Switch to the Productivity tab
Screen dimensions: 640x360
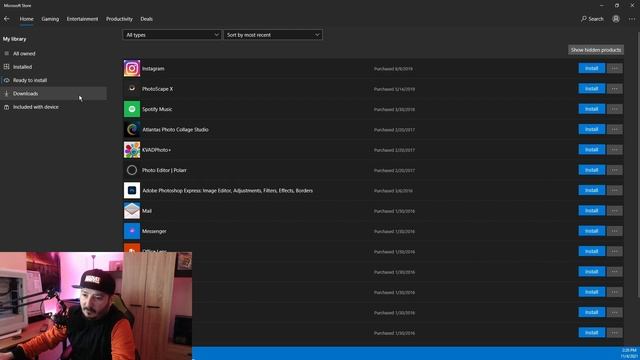tap(119, 19)
